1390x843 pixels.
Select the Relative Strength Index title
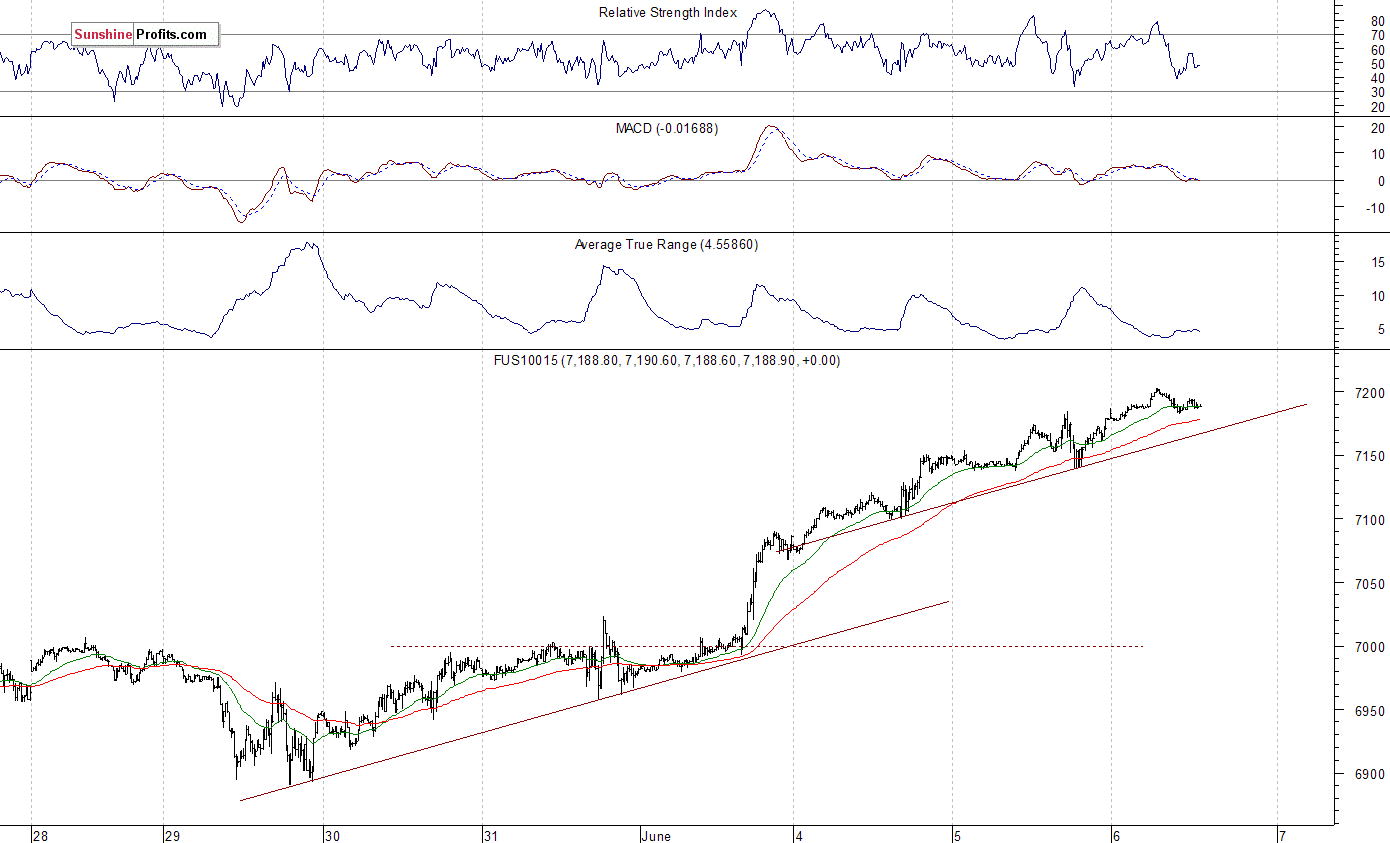pyautogui.click(x=668, y=13)
